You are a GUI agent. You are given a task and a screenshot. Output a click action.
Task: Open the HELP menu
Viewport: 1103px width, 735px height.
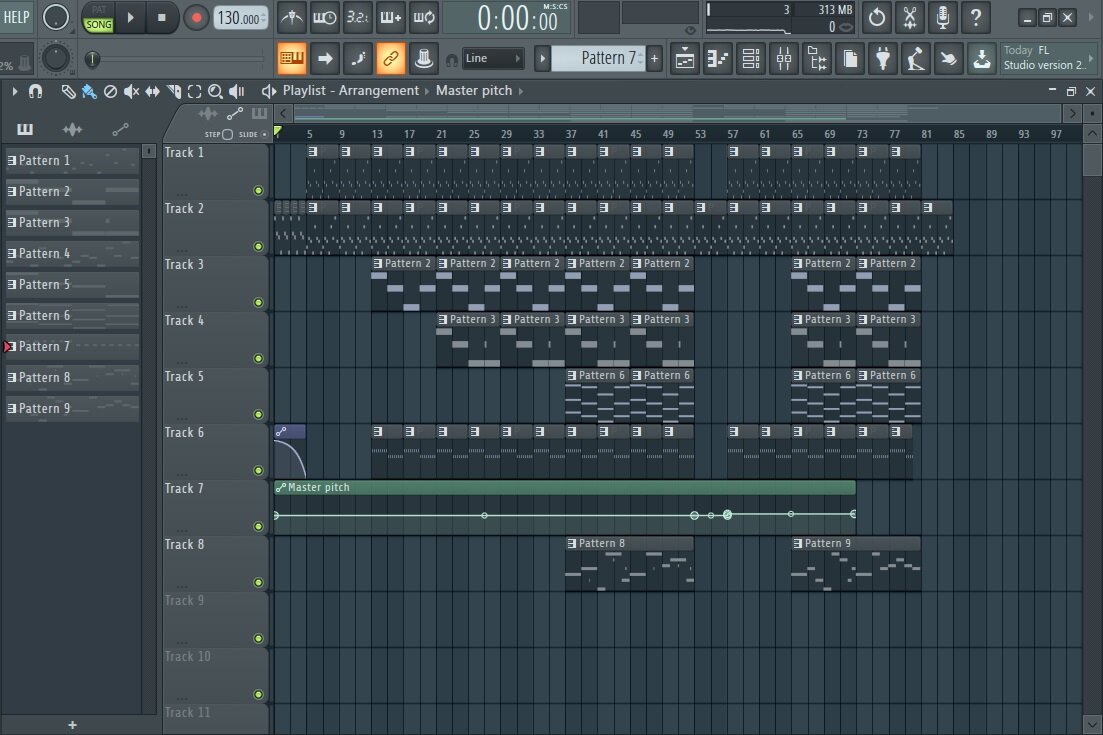16,17
